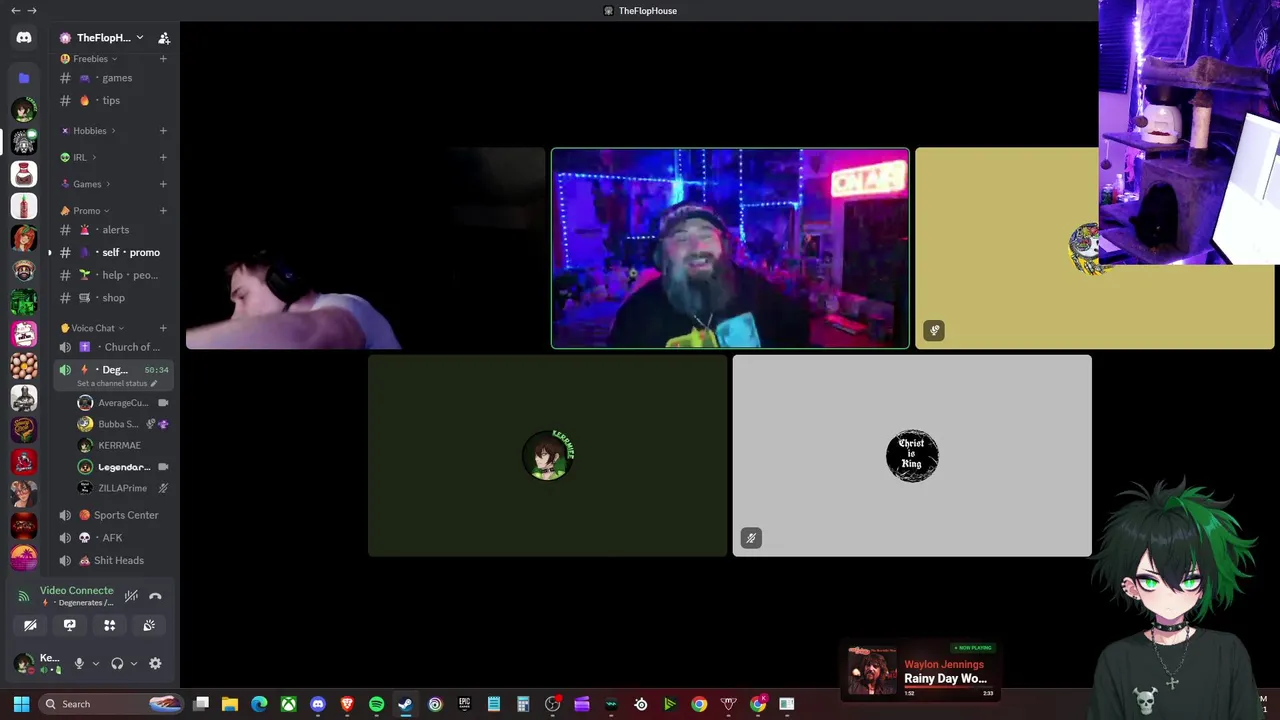Open Spotify from the taskbar

pos(376,704)
